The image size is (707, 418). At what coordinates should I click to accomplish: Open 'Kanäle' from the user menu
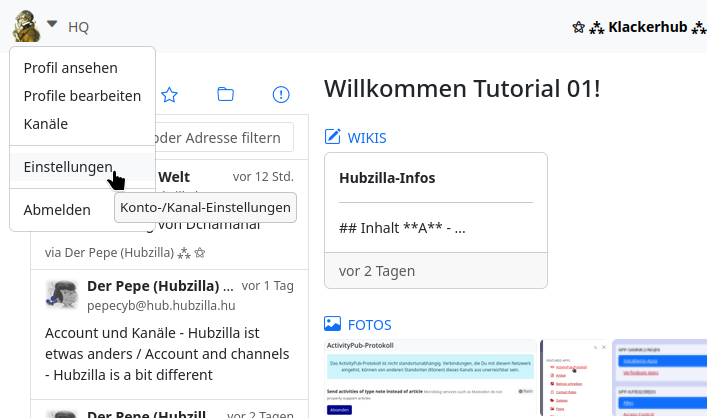point(46,124)
